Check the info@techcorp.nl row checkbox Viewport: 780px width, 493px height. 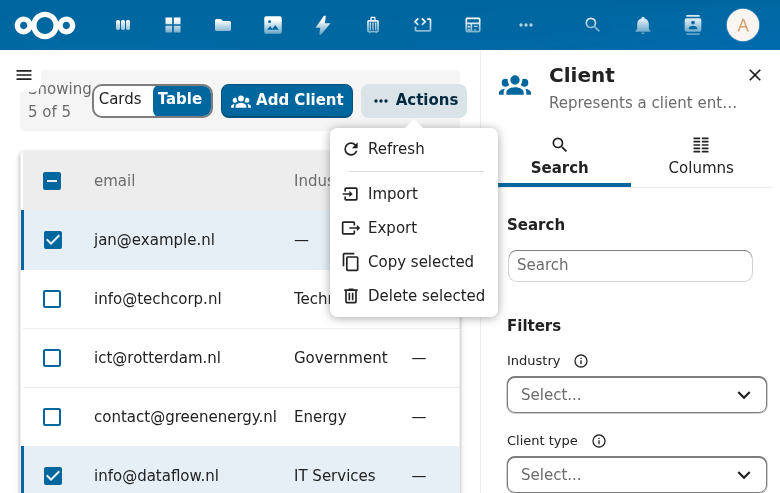coord(52,299)
